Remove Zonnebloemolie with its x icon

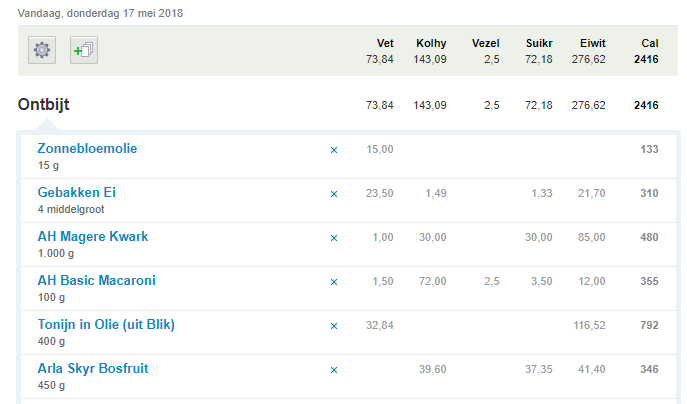[x=334, y=150]
